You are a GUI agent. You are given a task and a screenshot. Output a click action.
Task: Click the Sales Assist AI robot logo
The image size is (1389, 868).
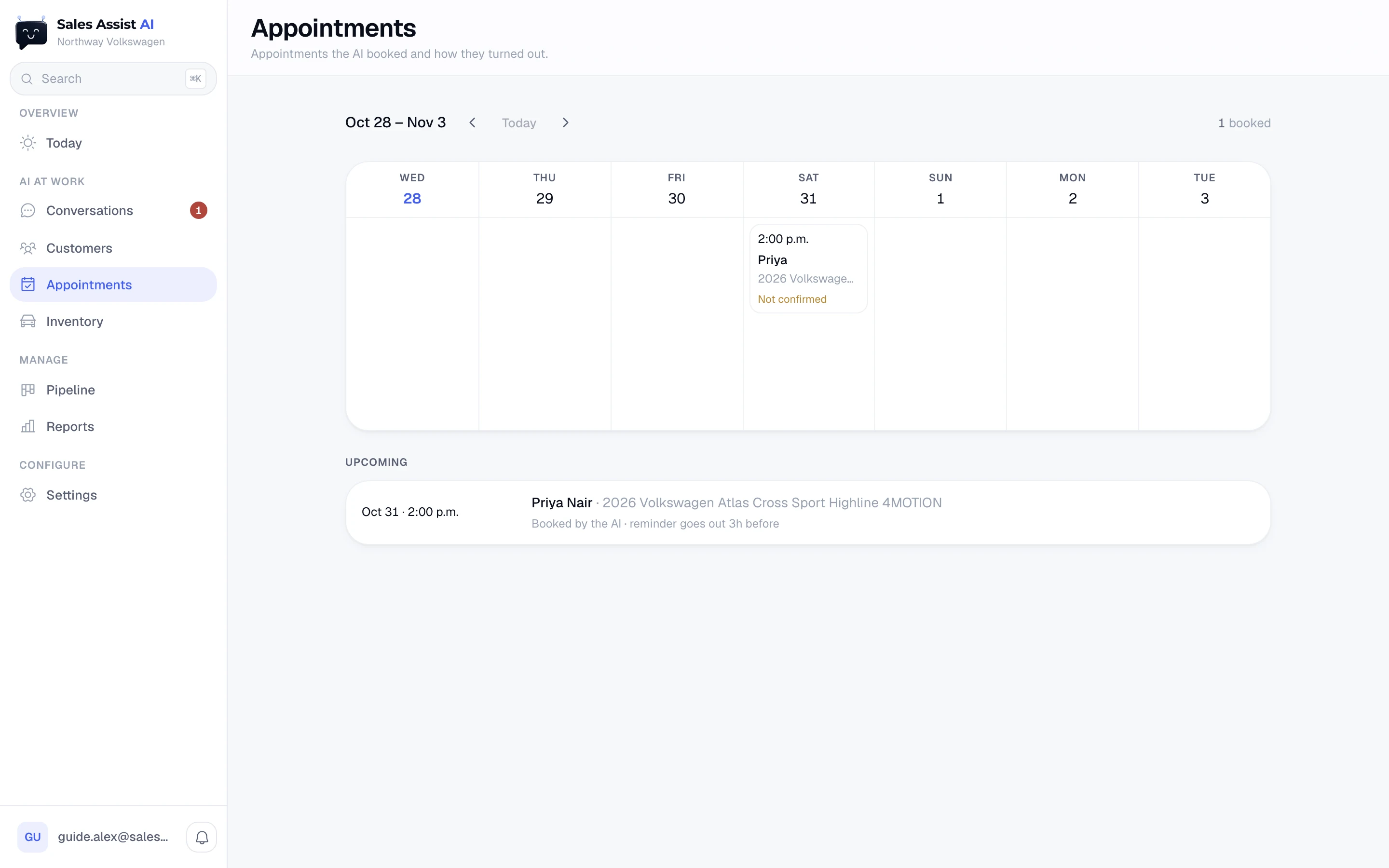tap(31, 33)
